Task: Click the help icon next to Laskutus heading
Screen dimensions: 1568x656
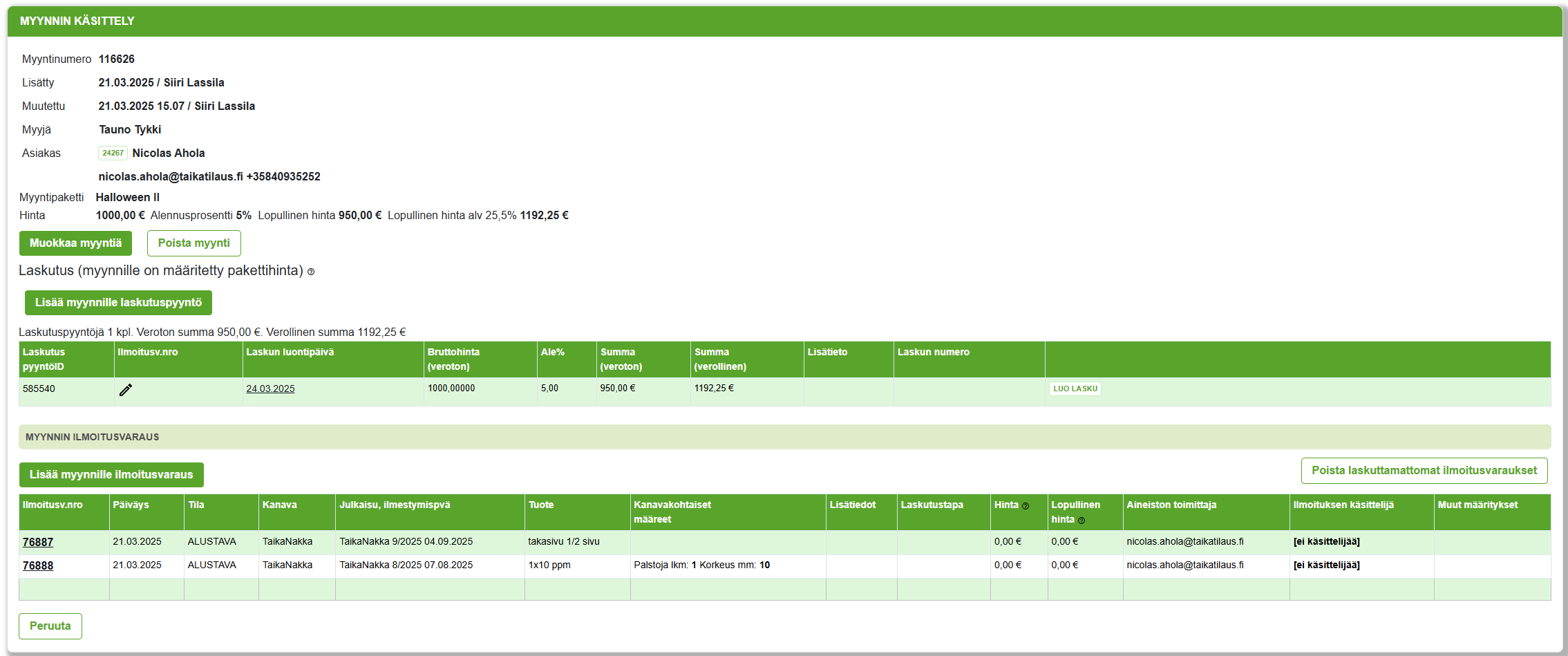Action: pyautogui.click(x=311, y=272)
